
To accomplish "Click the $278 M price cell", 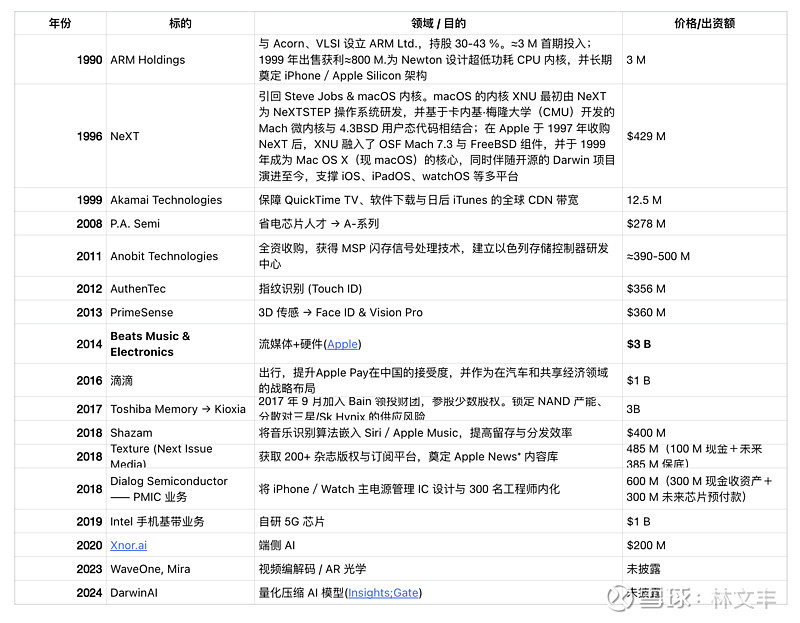I will pos(705,223).
